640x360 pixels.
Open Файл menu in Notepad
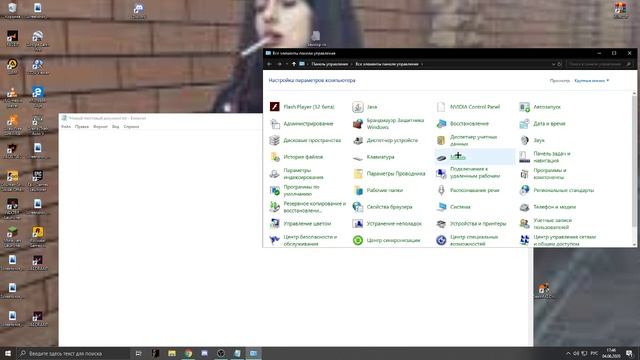pos(66,127)
